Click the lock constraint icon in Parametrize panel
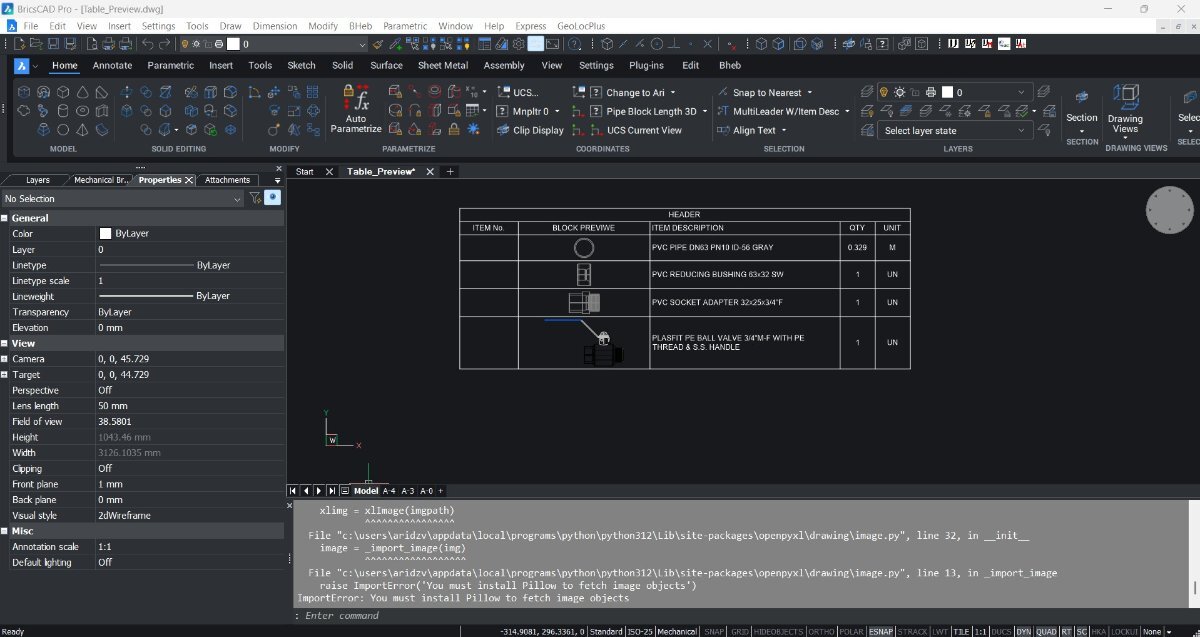The image size is (1200, 637). 454,130
